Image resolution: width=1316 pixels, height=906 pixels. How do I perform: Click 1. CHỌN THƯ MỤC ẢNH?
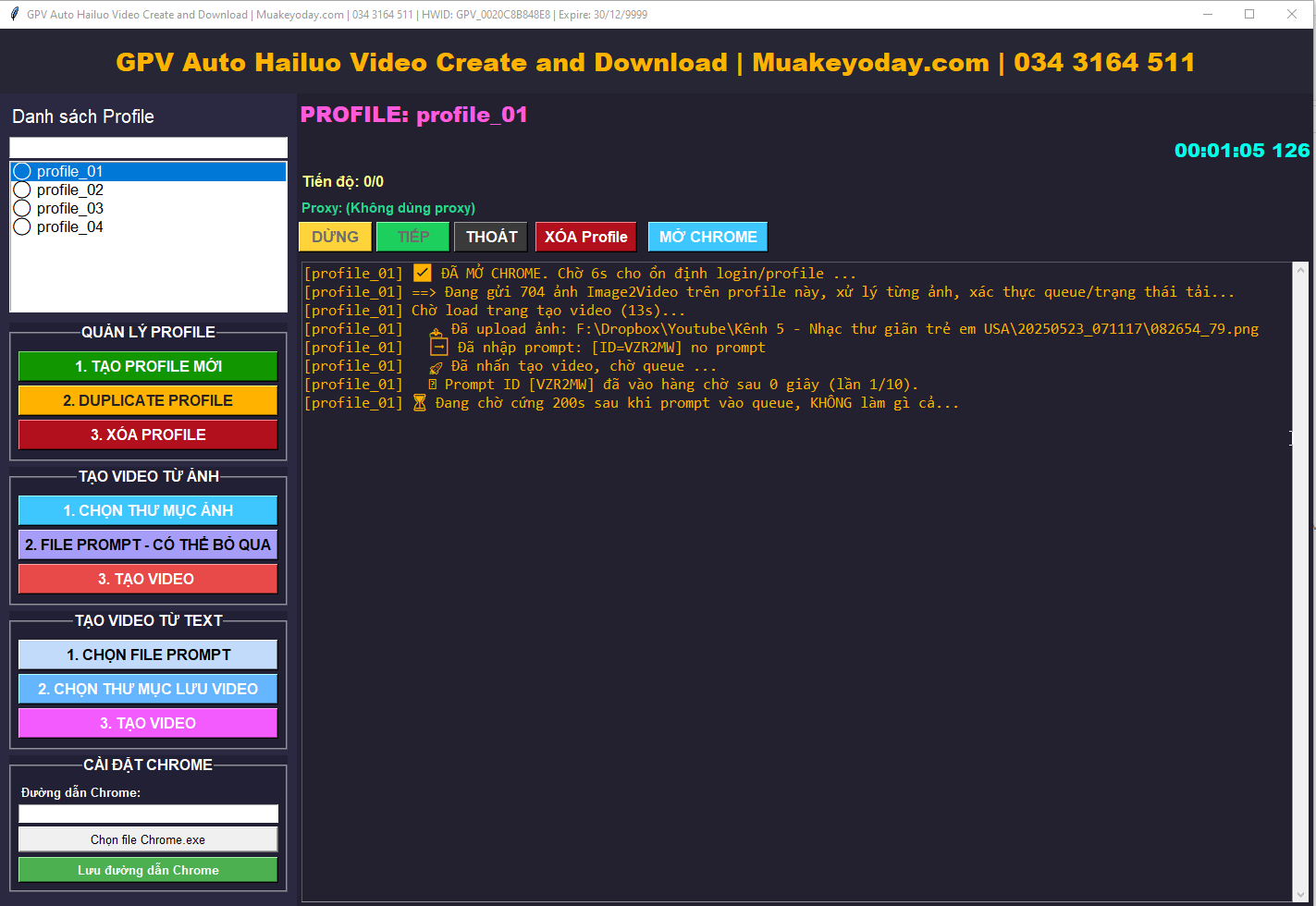coord(148,510)
